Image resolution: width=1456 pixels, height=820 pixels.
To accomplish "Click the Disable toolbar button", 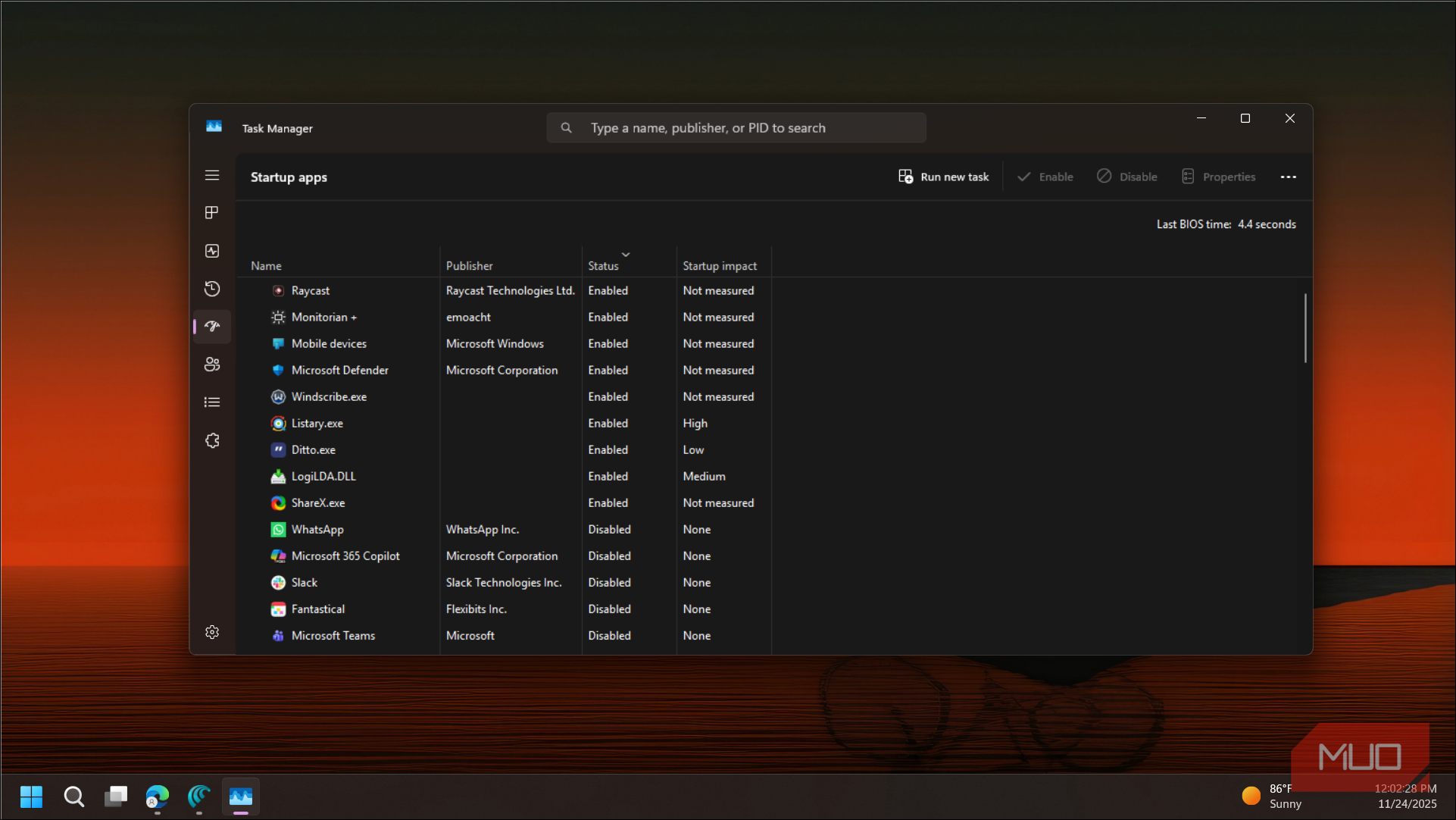I will pos(1127,177).
